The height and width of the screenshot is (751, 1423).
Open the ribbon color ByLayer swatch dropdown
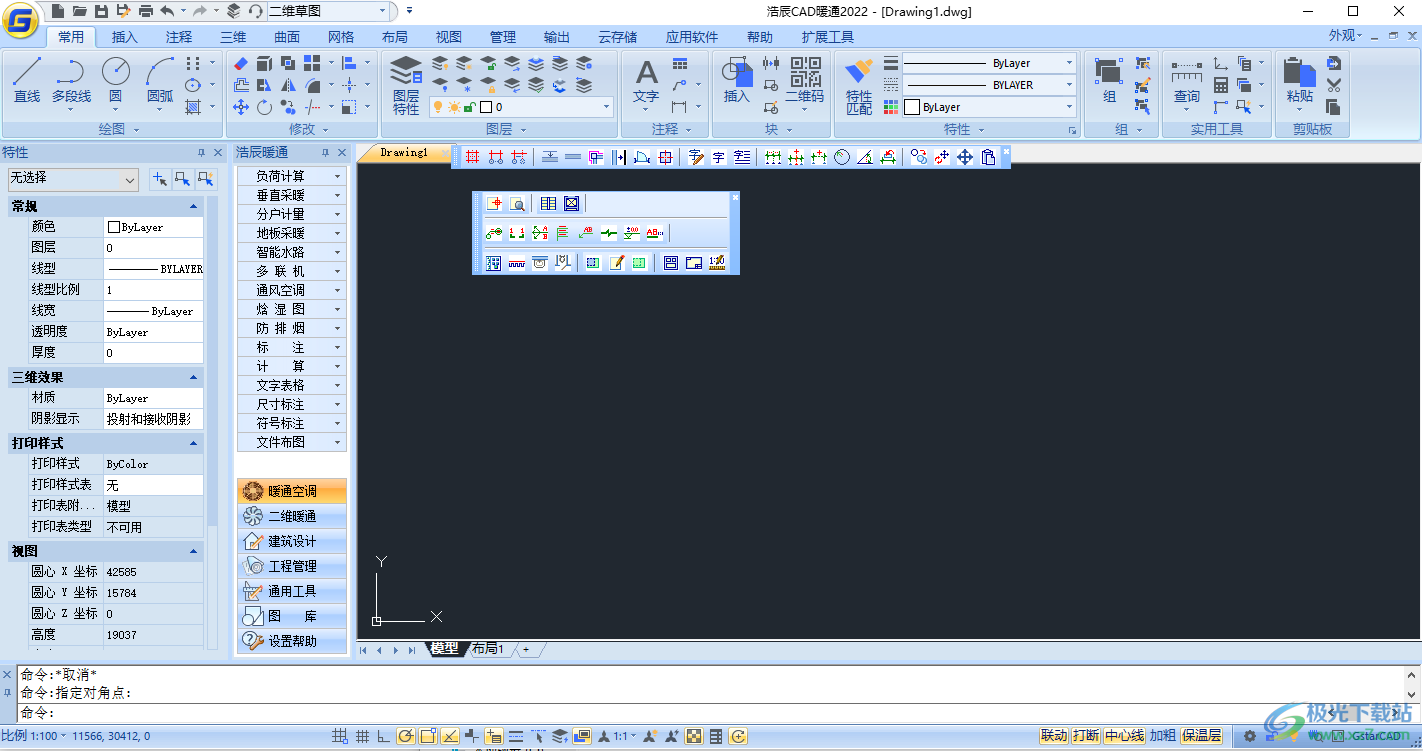(x=989, y=107)
